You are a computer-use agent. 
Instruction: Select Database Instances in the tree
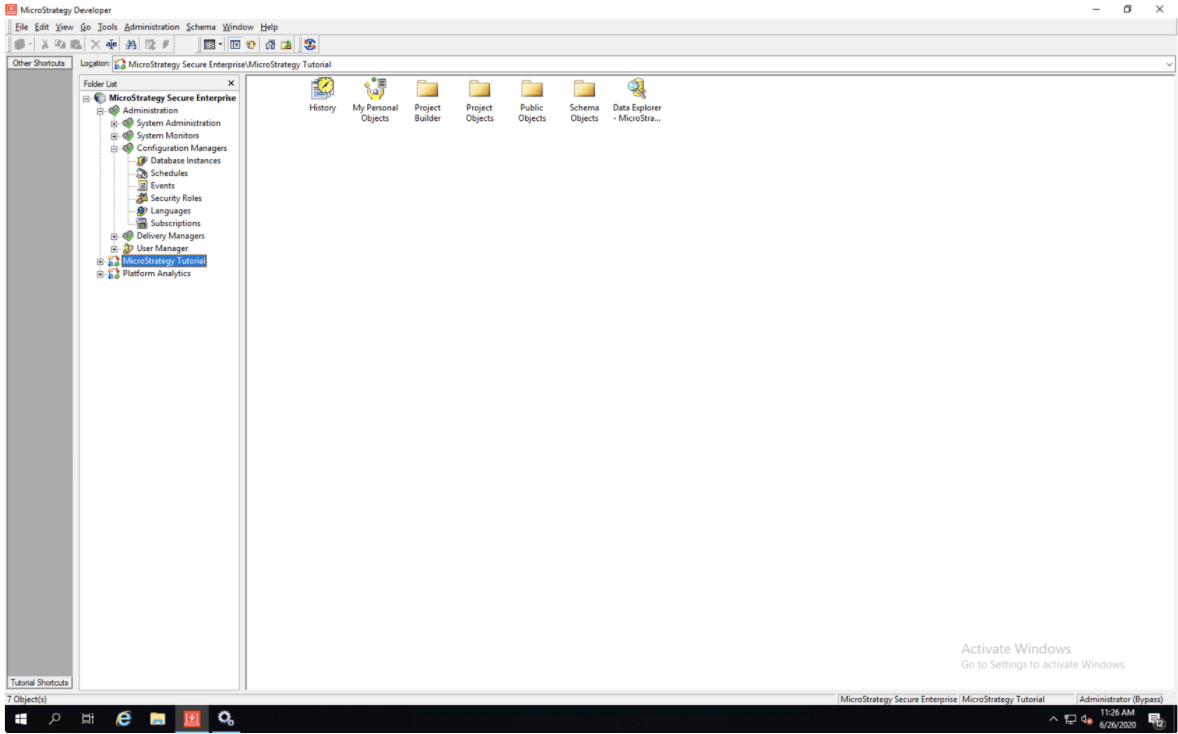[x=185, y=161]
